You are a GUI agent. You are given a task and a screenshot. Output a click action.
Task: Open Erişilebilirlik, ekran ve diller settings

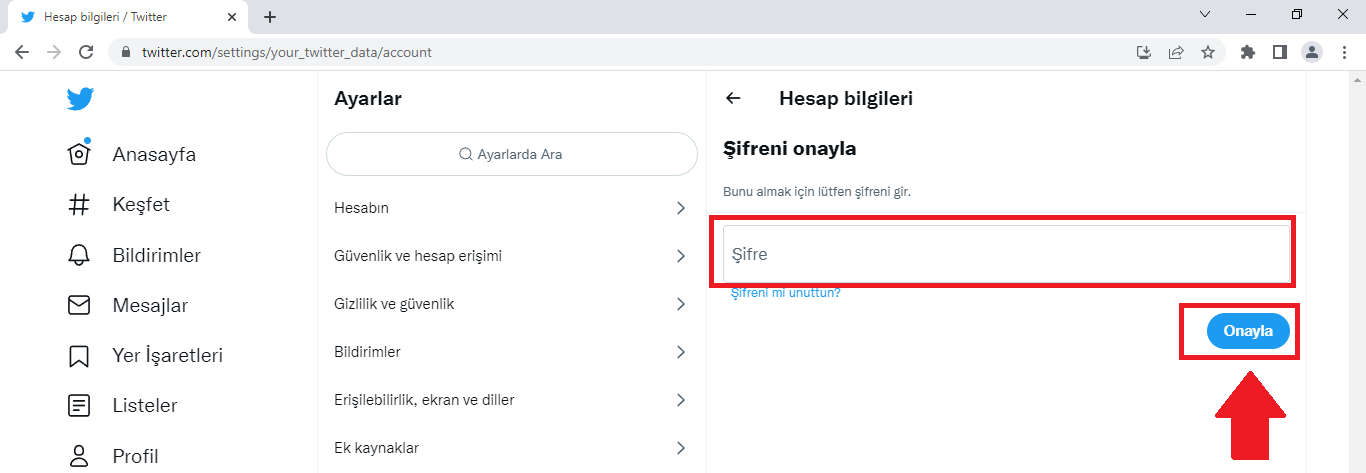511,400
